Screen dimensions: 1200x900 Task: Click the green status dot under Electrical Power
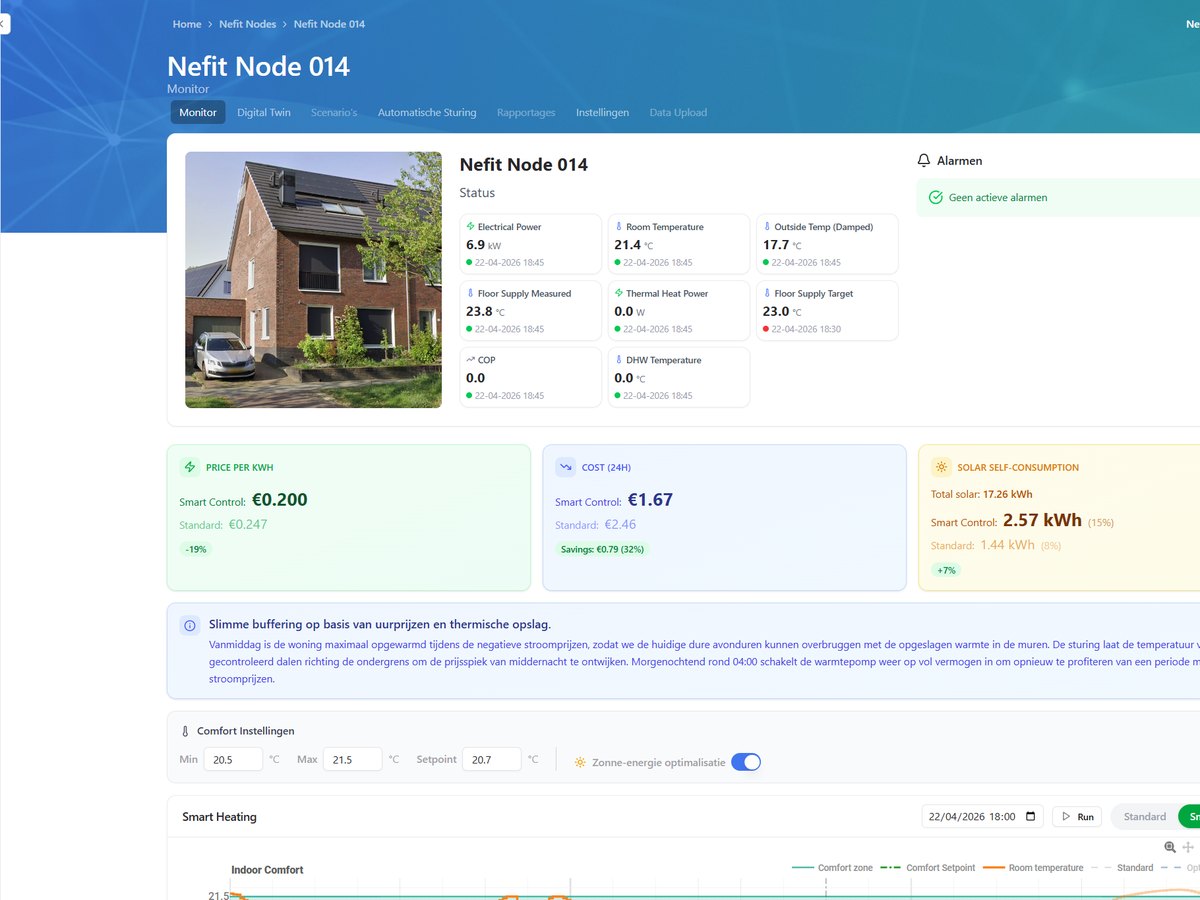click(470, 263)
